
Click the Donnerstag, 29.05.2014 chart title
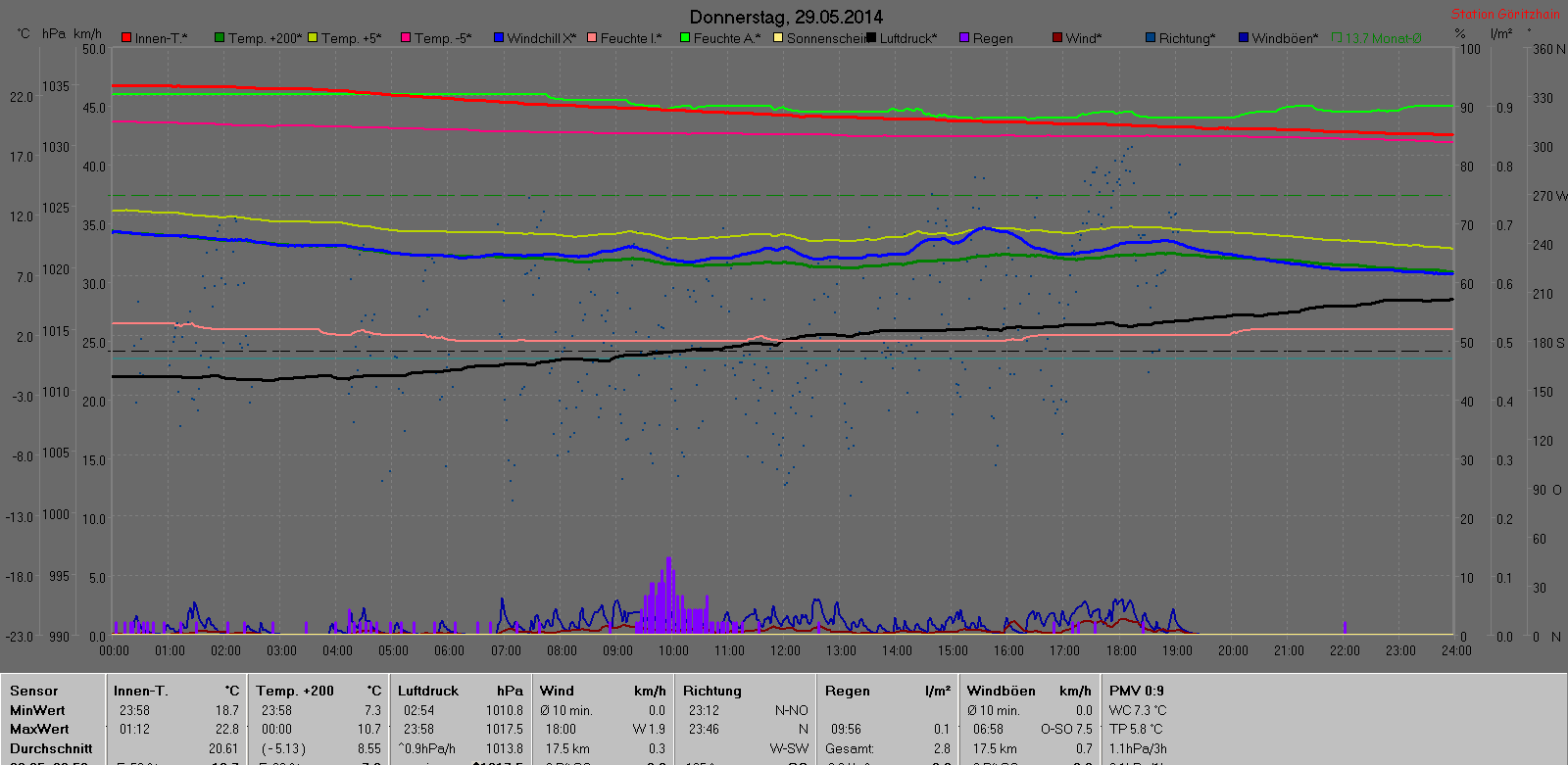click(x=786, y=17)
